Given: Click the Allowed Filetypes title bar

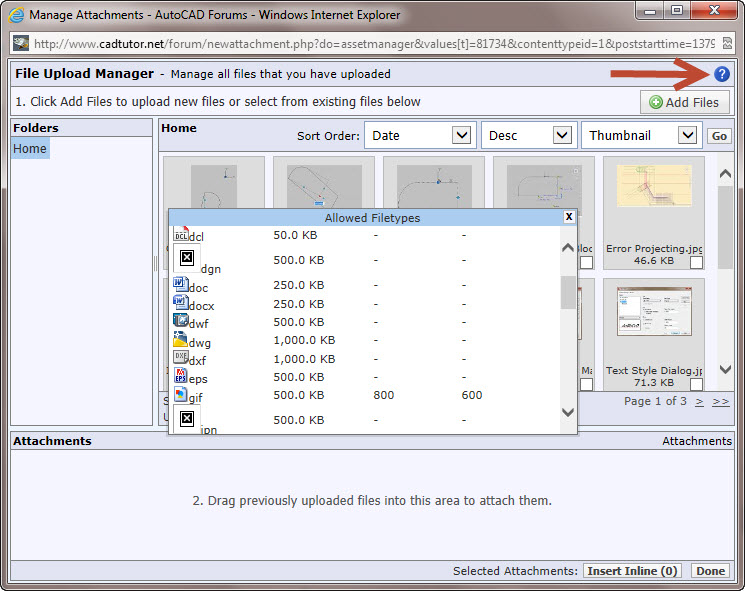Looking at the screenshot, I should point(372,218).
